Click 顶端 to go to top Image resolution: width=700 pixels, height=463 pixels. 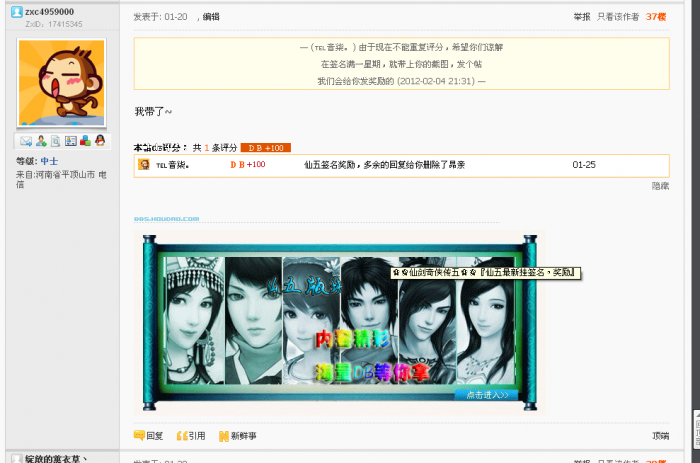click(661, 436)
